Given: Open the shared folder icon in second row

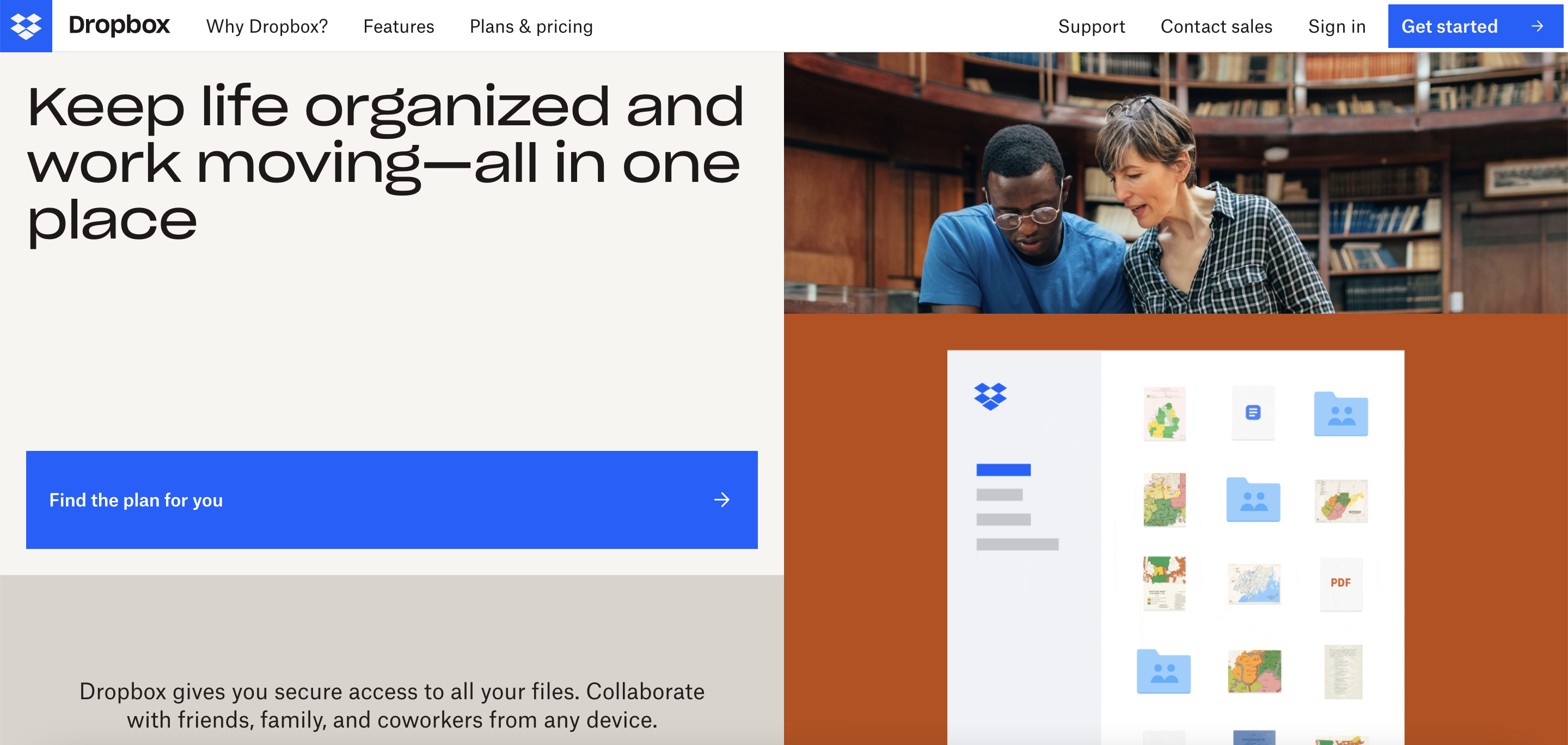Looking at the screenshot, I should click(x=1253, y=500).
